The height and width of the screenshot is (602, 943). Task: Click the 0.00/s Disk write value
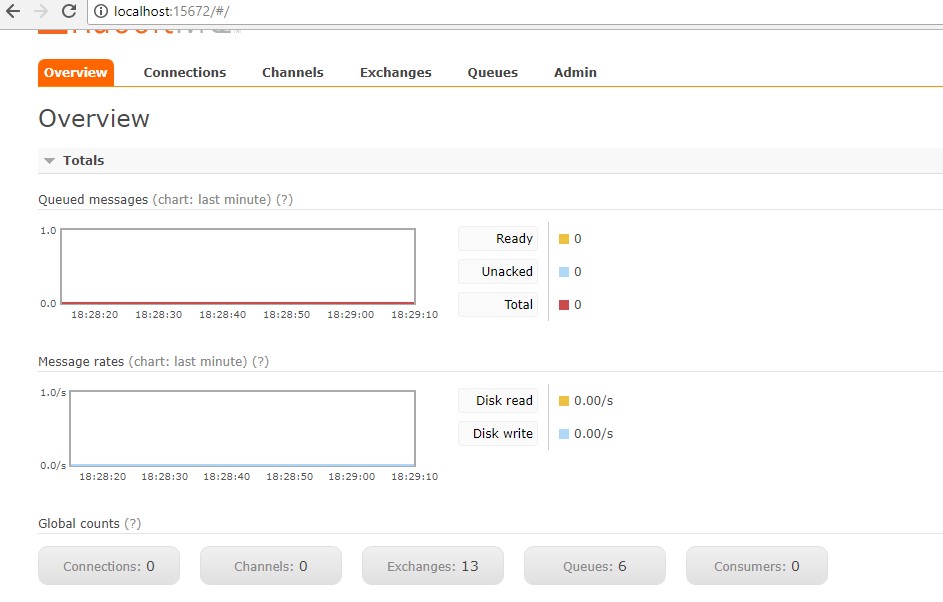click(x=594, y=434)
